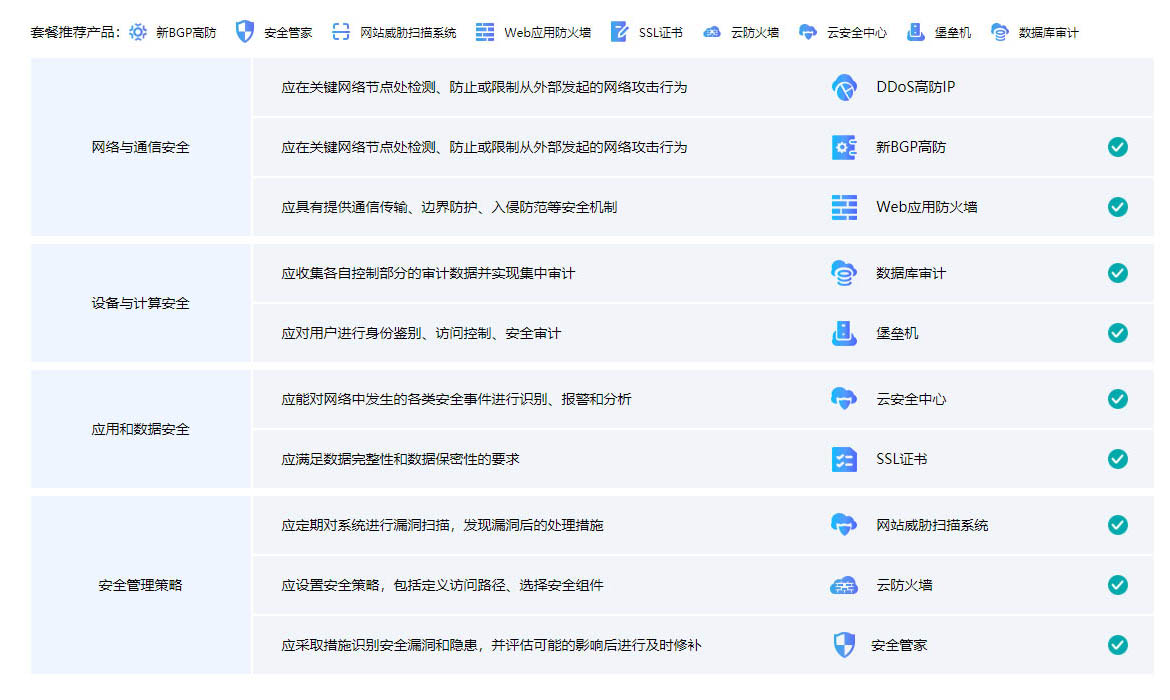Click the 云防火墙 icon in table row

click(x=844, y=586)
